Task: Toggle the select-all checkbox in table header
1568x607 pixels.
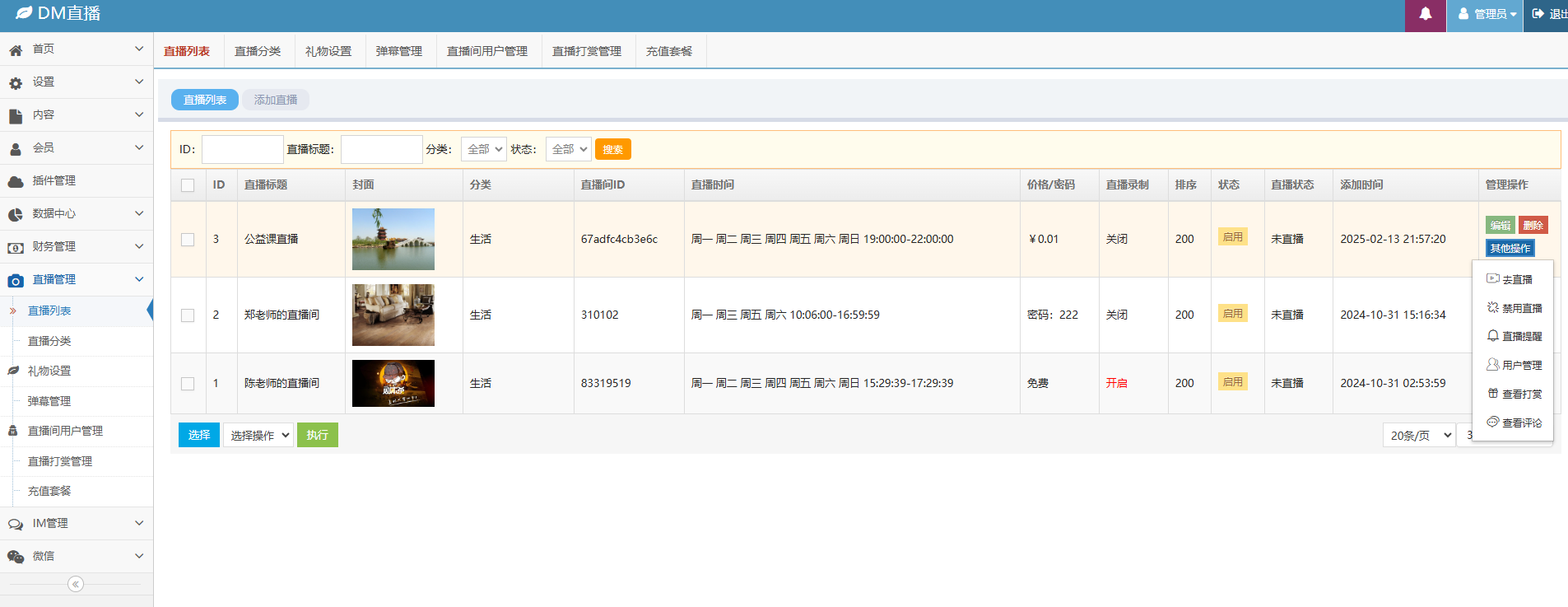Action: 188,185
